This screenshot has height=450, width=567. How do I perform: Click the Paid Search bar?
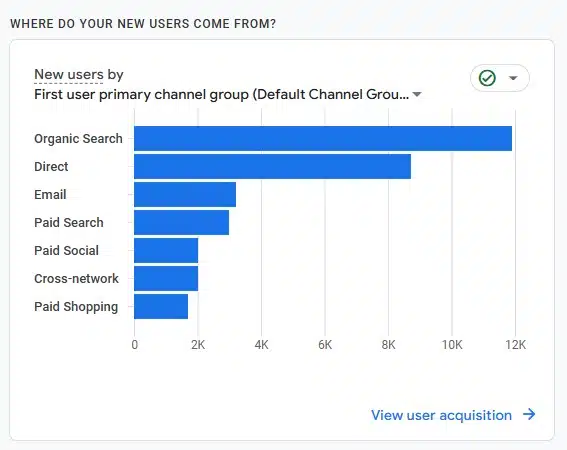click(x=182, y=222)
